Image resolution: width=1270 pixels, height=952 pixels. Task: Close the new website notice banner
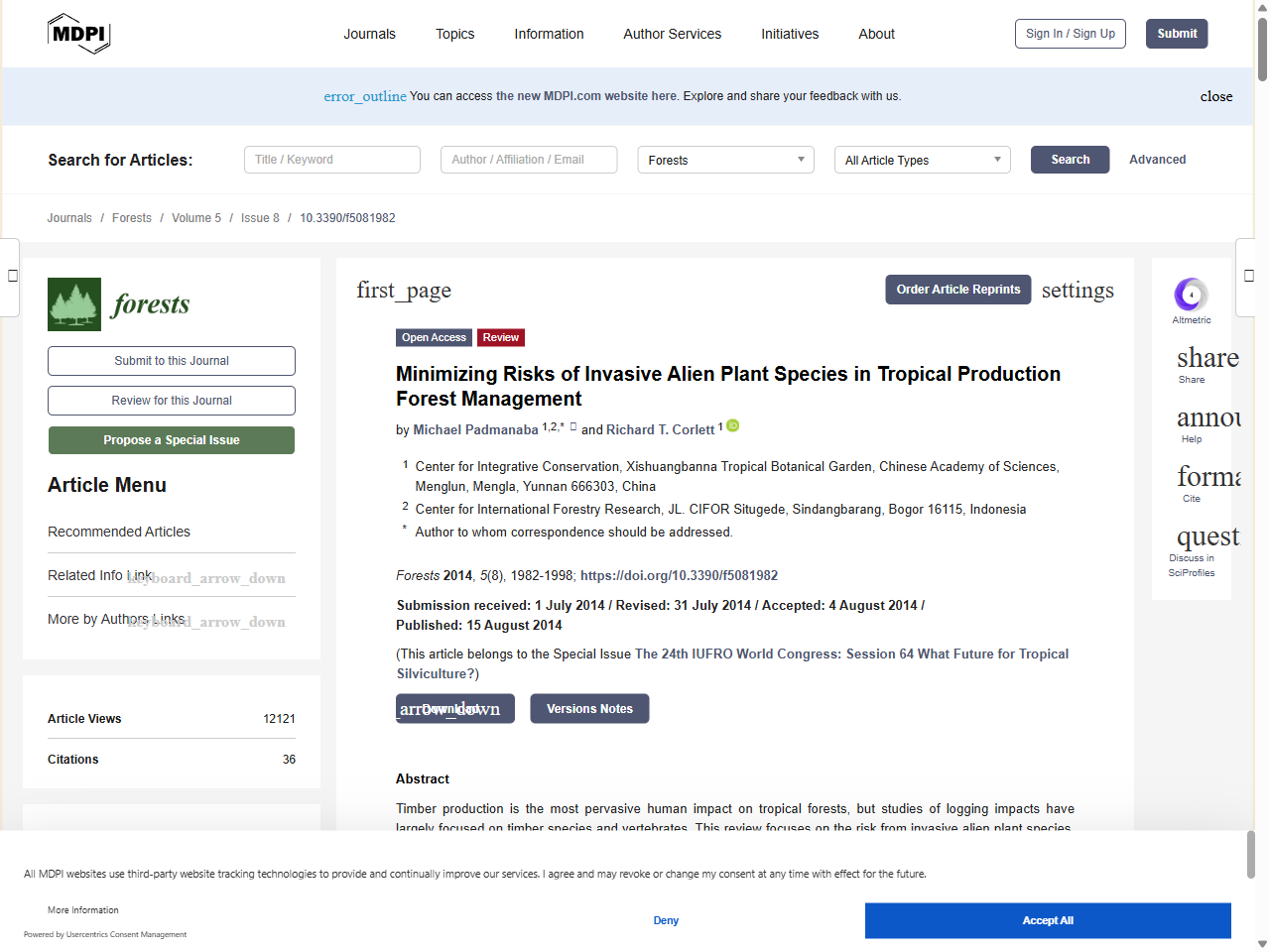click(1216, 96)
